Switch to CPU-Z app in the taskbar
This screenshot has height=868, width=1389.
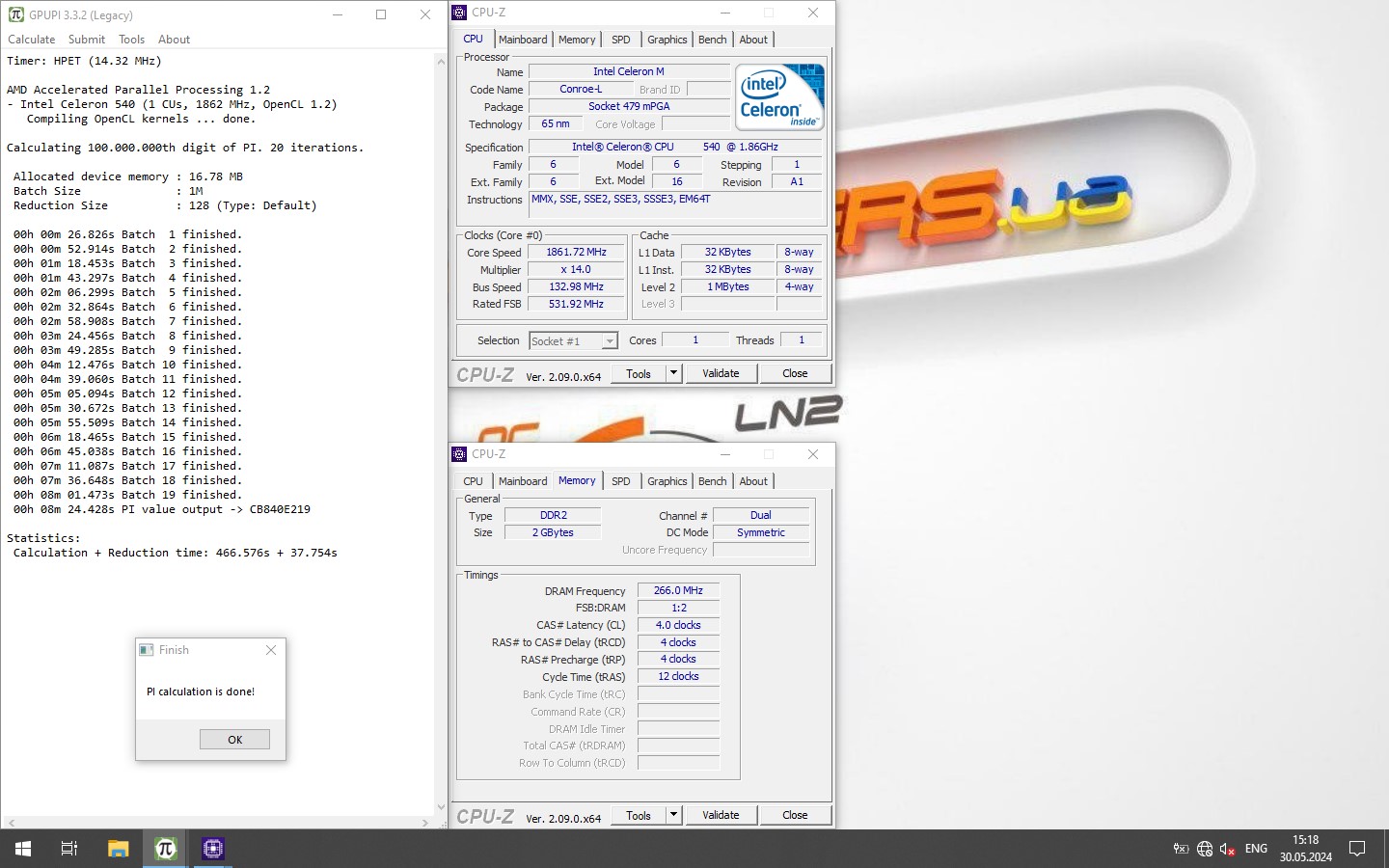pyautogui.click(x=212, y=849)
